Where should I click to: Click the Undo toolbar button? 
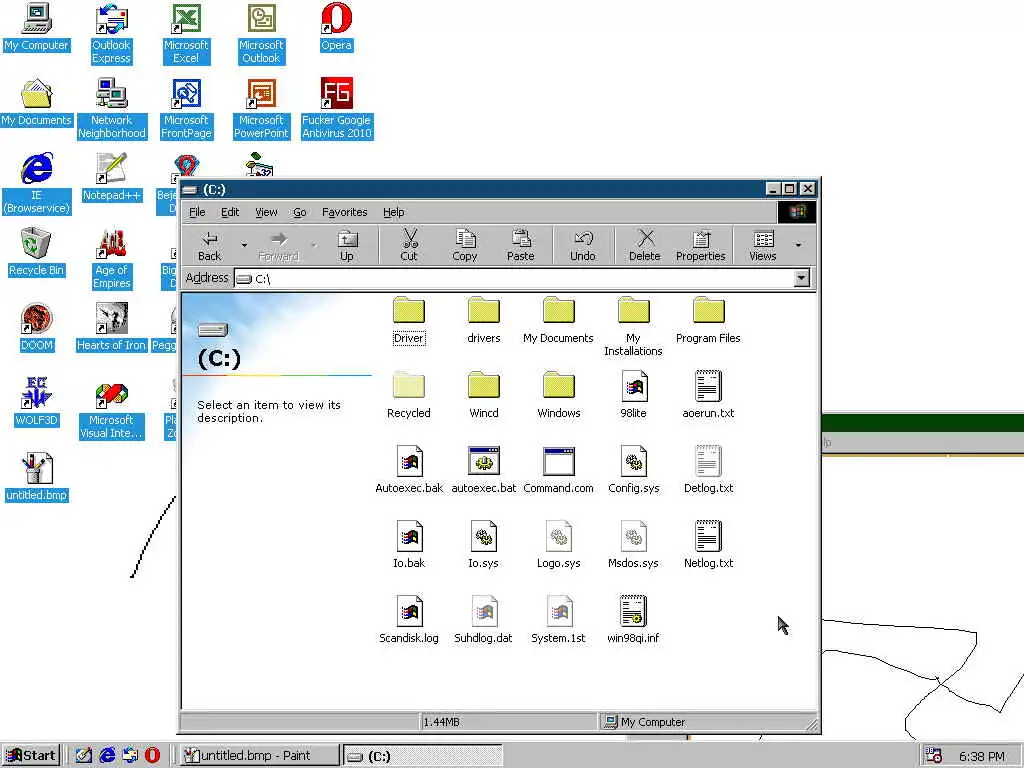pos(583,246)
